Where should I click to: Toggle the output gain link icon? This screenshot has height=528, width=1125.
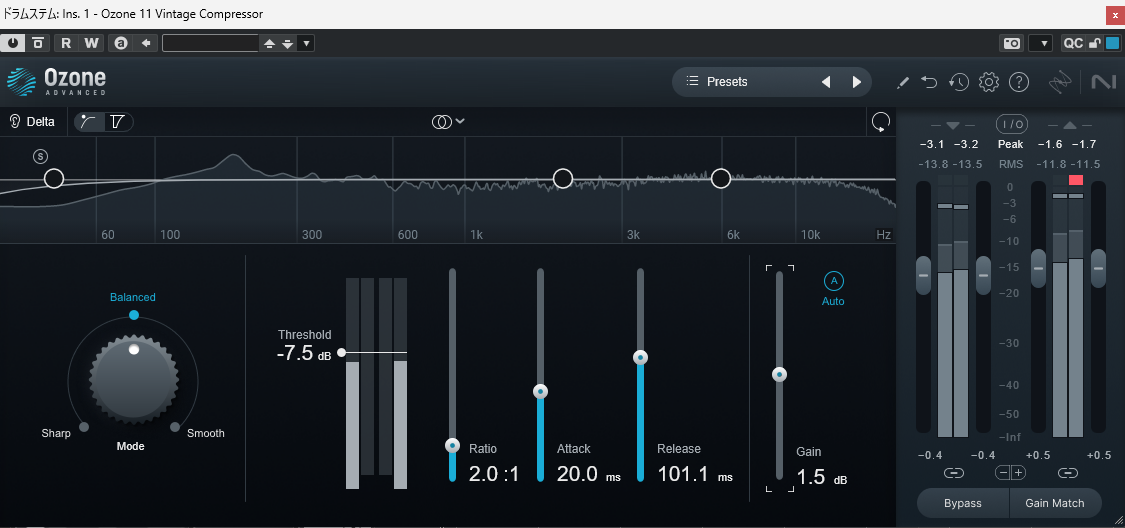click(1068, 473)
